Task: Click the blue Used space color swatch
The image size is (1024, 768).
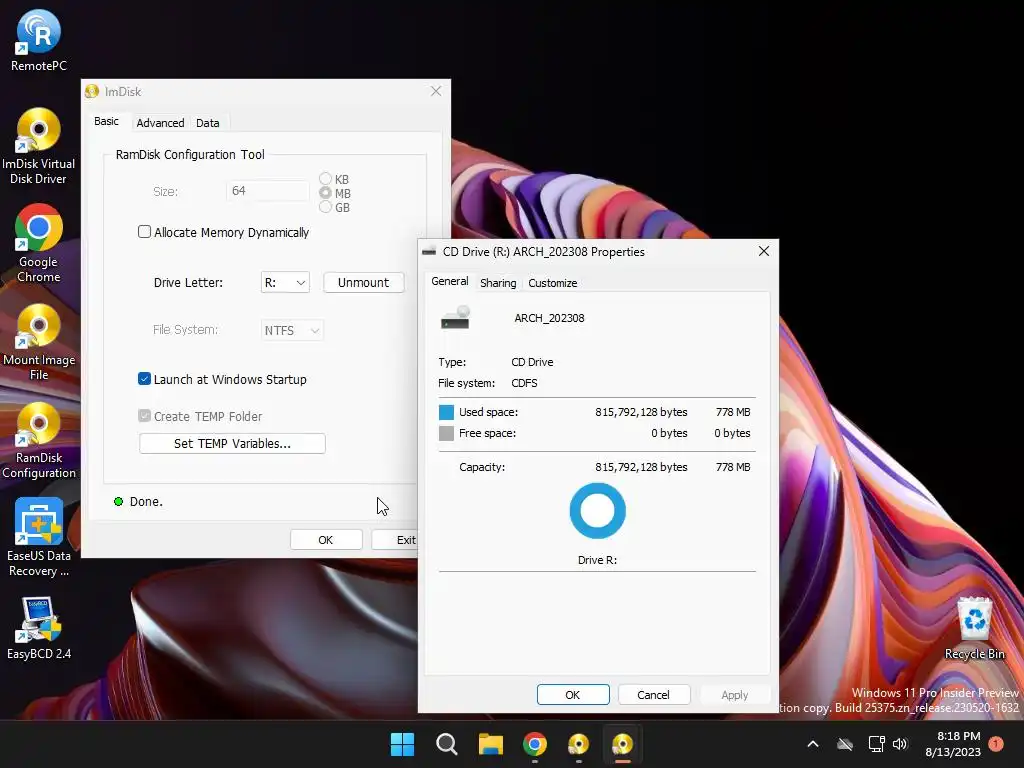Action: point(446,412)
